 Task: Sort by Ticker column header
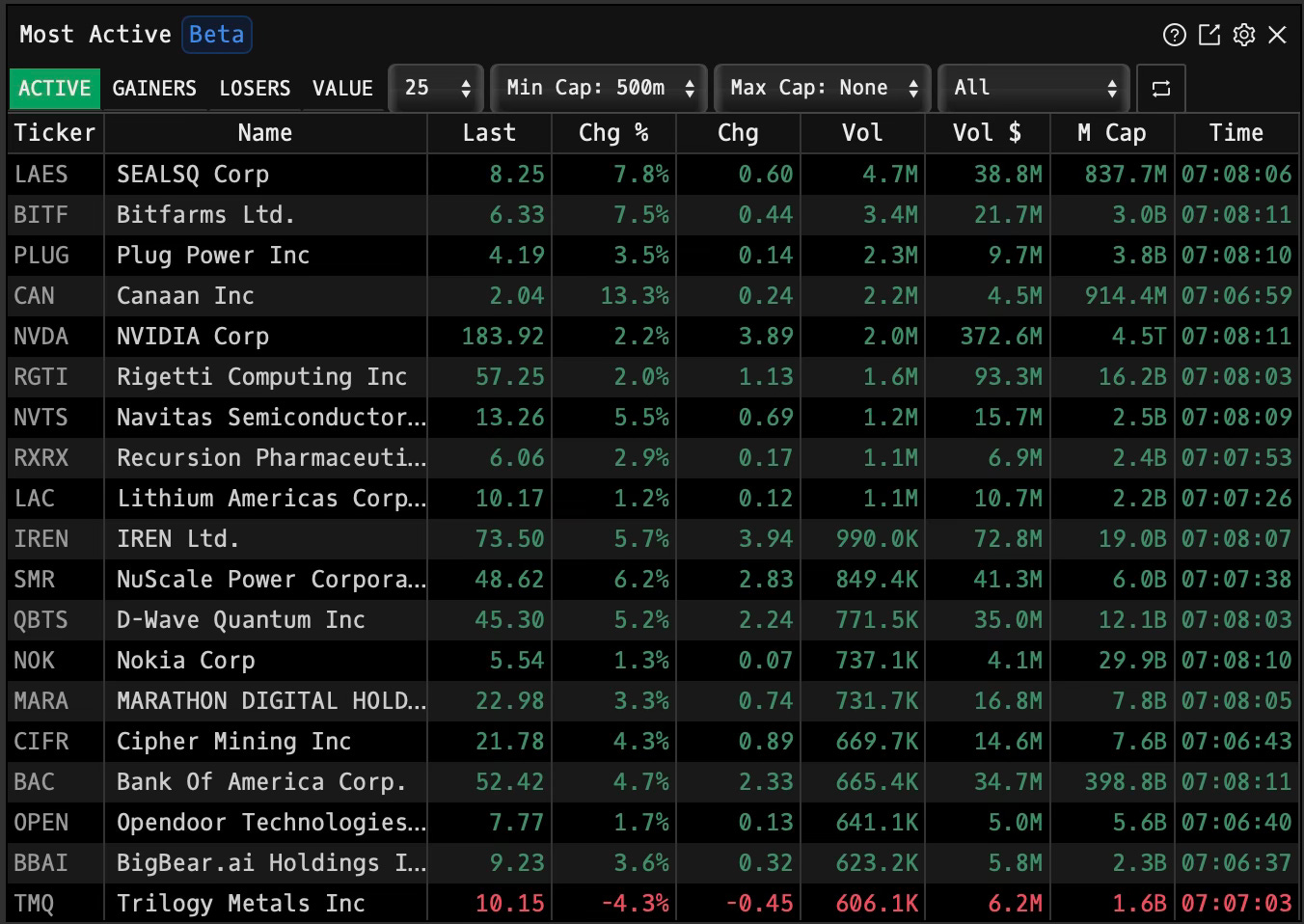point(55,133)
